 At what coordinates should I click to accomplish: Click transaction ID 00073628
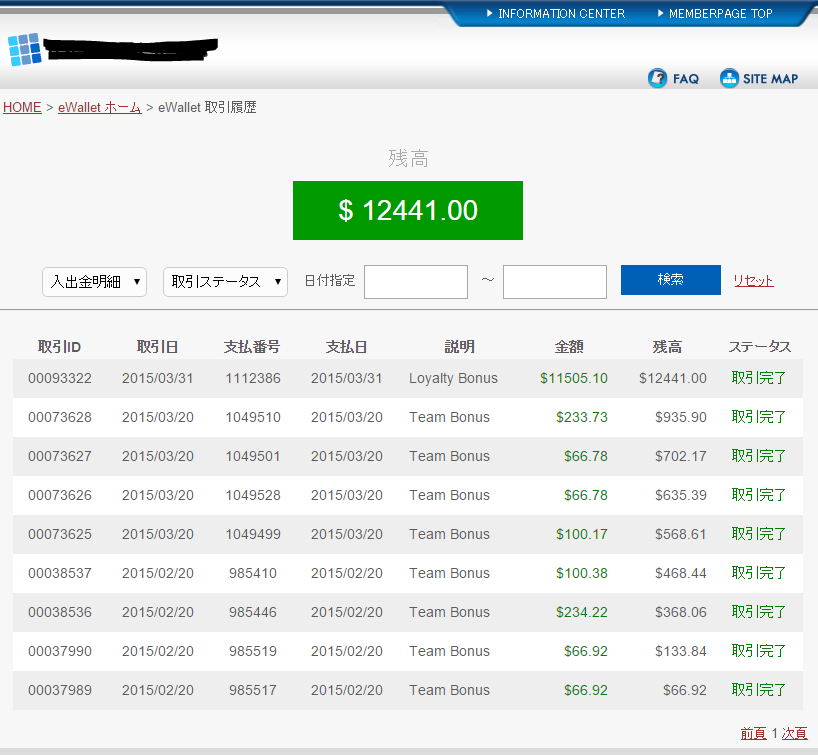(x=59, y=417)
